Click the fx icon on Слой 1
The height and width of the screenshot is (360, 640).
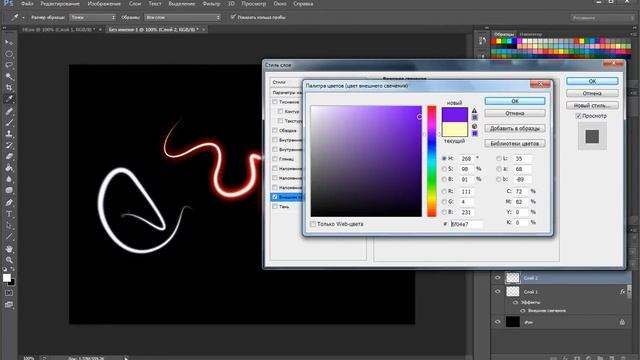tap(622, 291)
